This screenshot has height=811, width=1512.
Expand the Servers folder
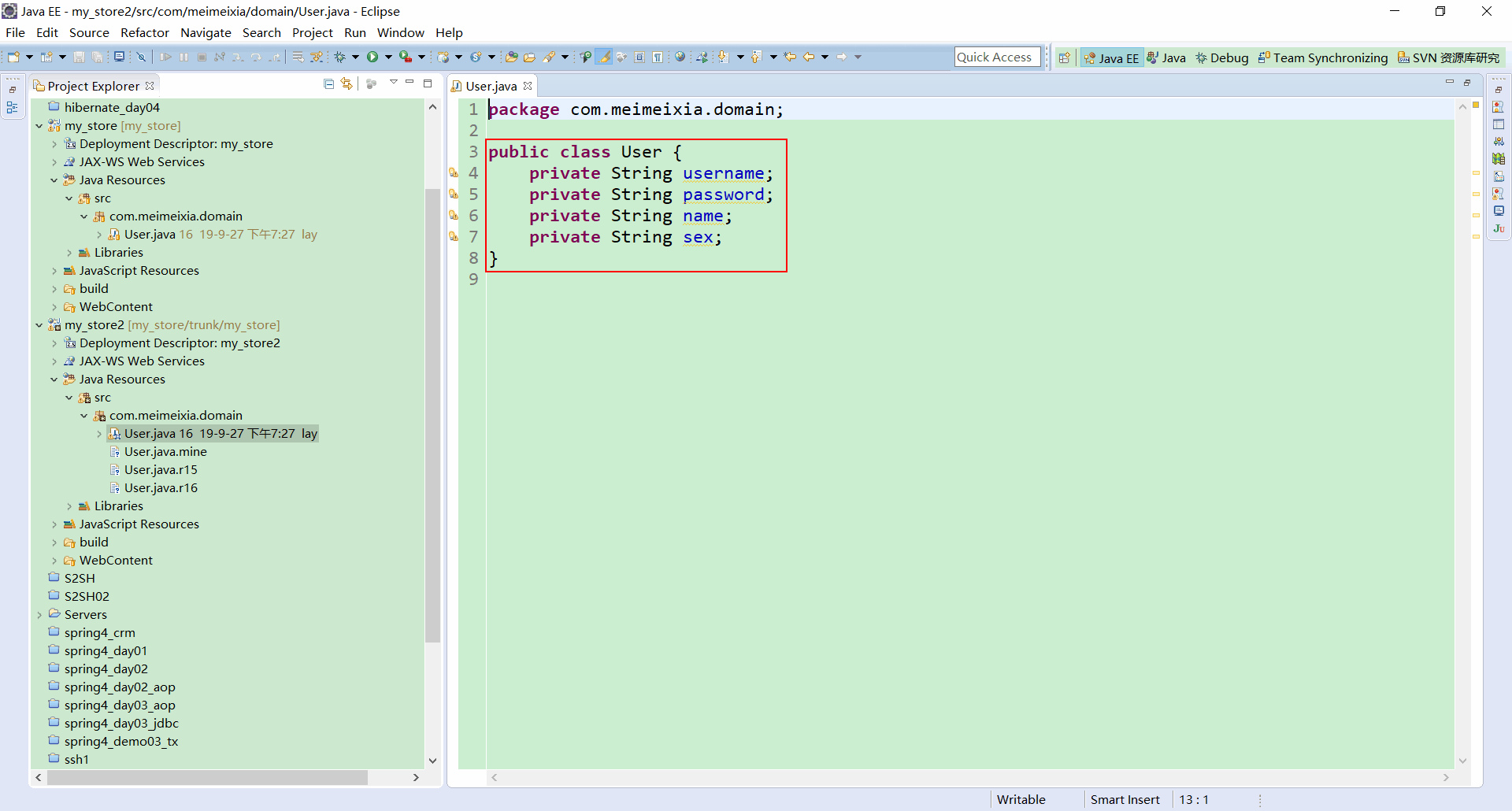(x=39, y=615)
